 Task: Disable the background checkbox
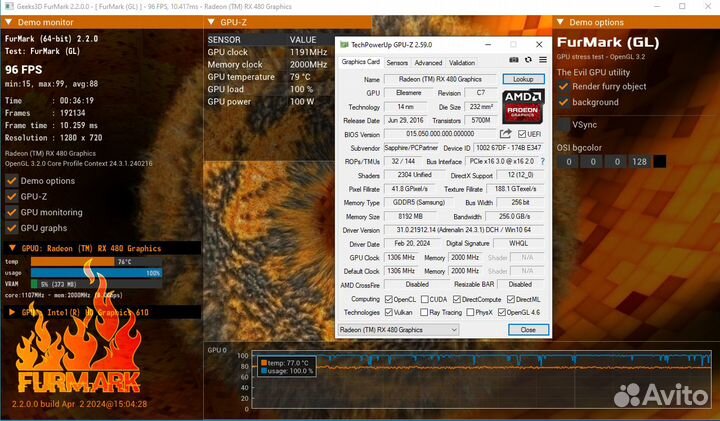point(563,102)
